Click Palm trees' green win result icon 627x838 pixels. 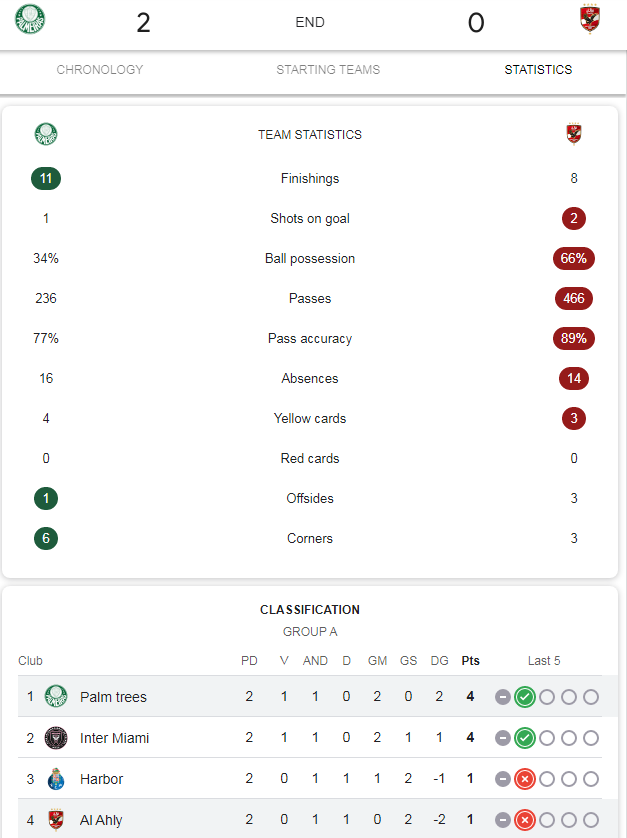(525, 697)
